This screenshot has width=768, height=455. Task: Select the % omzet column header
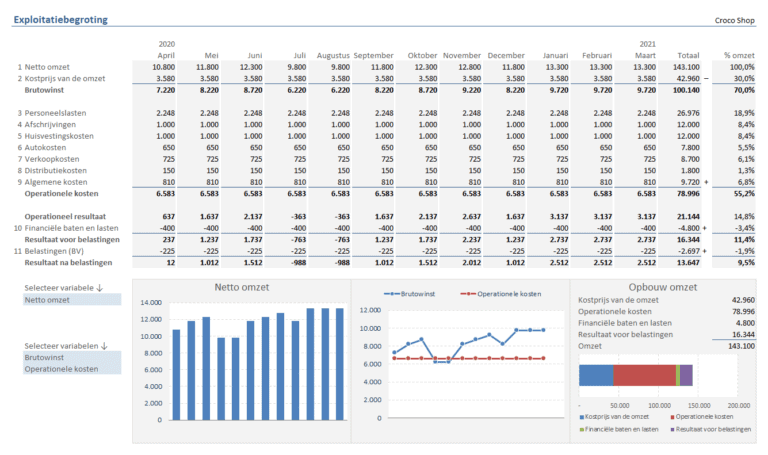739,55
